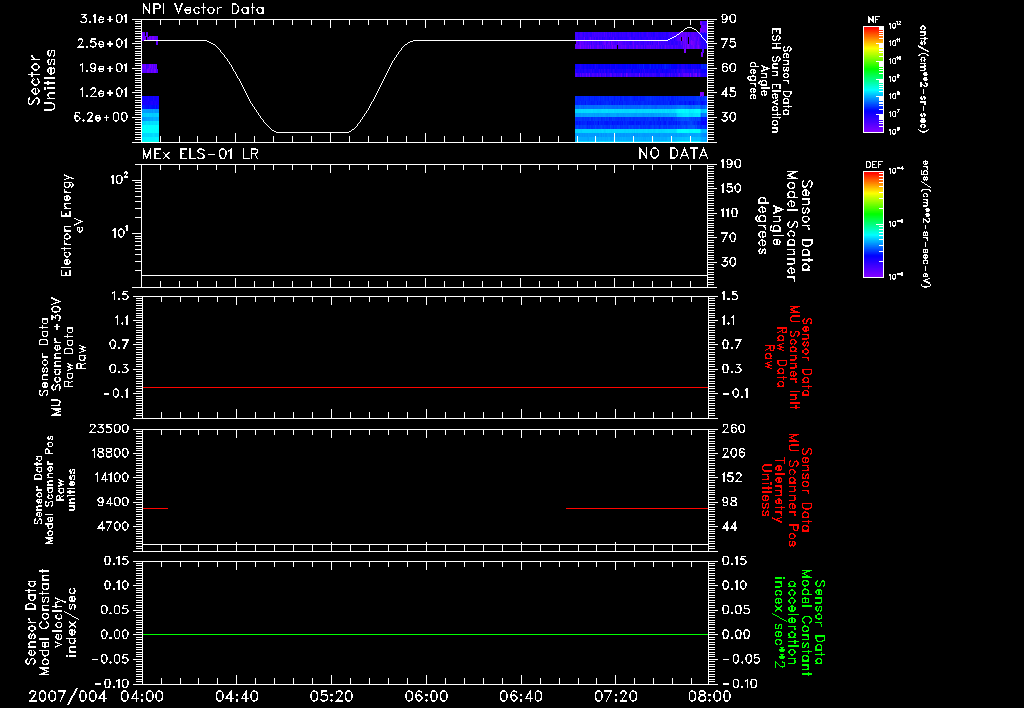The image size is (1024, 708).
Task: Click the 'NO DATA' label
Action: point(673,154)
